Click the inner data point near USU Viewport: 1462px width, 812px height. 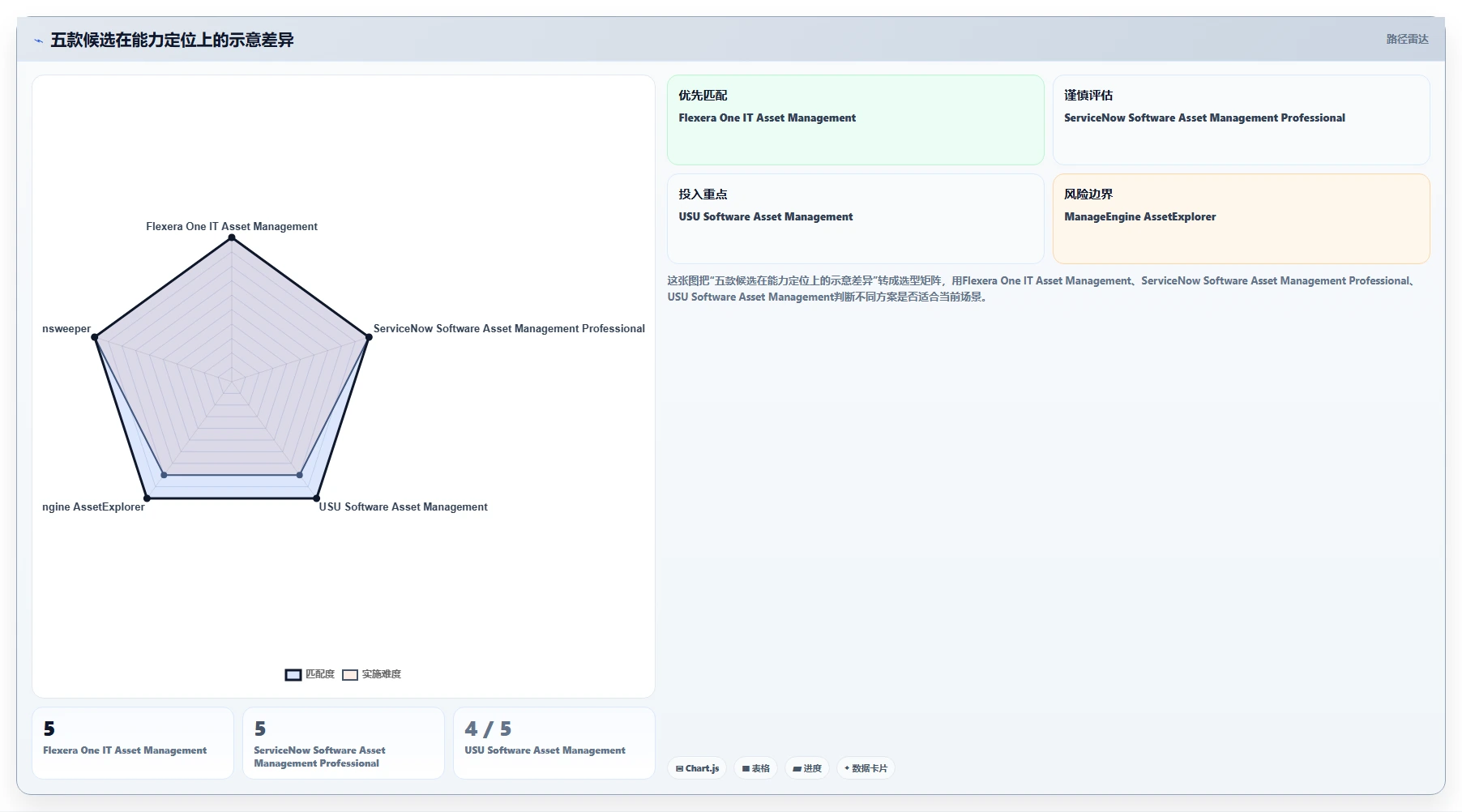(300, 475)
